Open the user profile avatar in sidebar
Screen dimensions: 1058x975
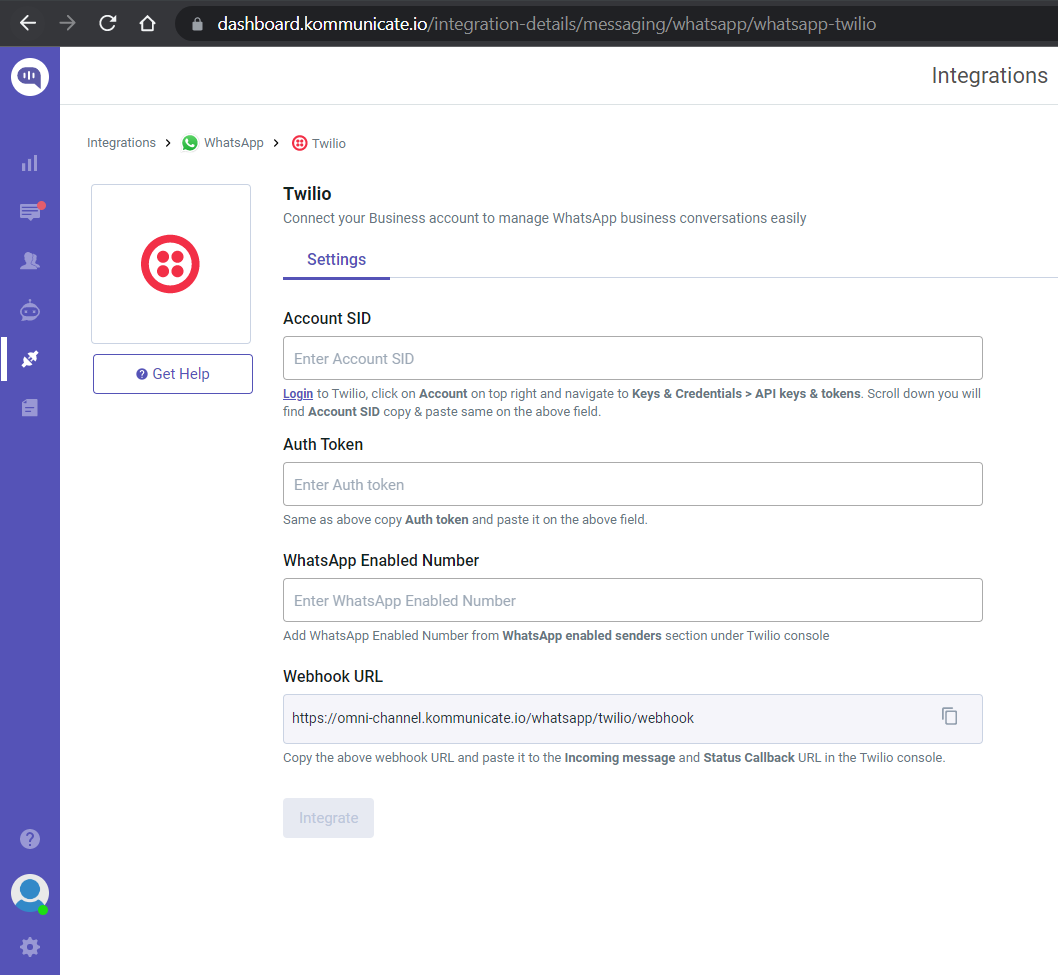tap(30, 893)
